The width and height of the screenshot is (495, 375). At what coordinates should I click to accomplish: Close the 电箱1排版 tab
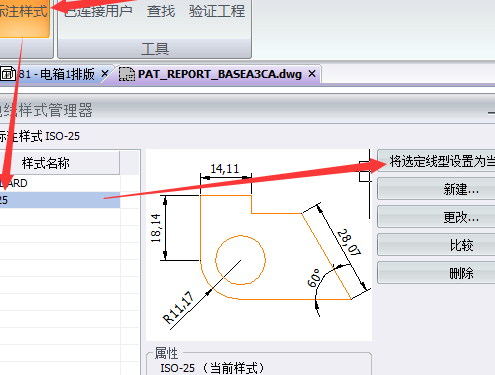click(104, 74)
